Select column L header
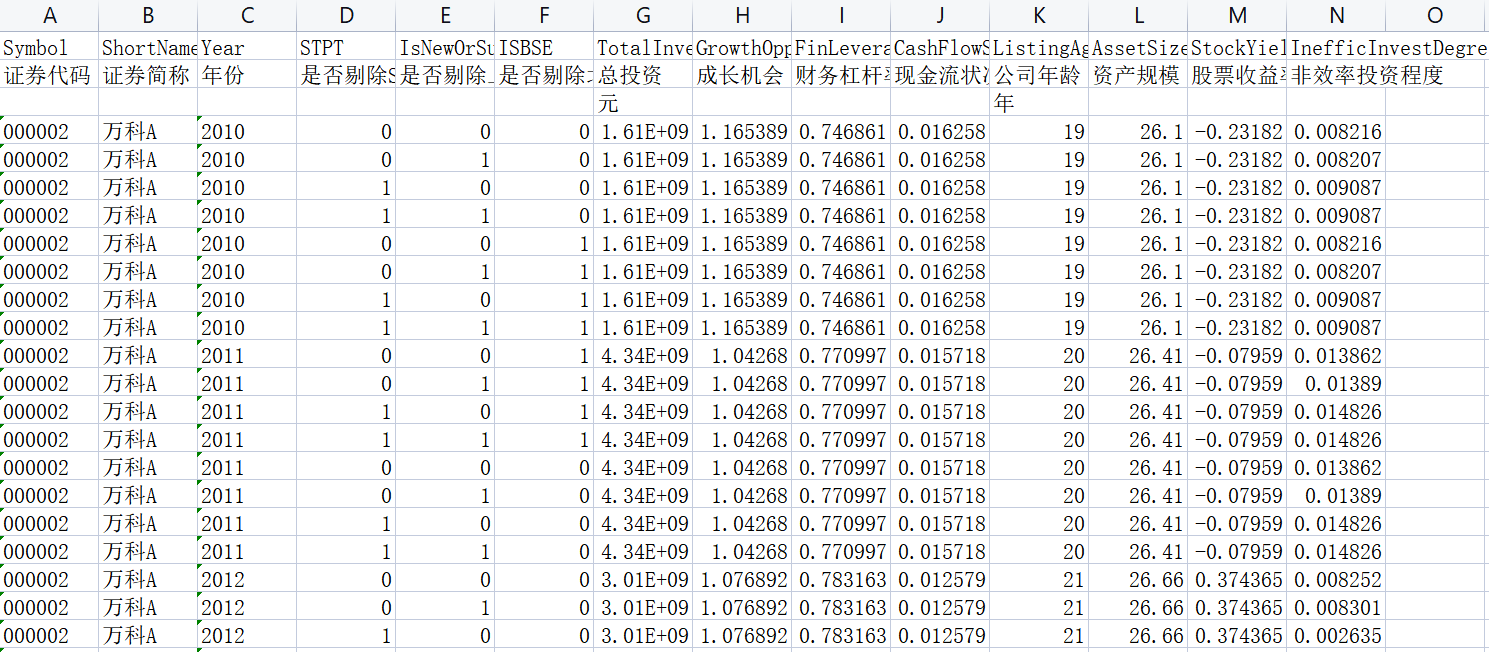The height and width of the screenshot is (652, 1489). tap(1139, 15)
